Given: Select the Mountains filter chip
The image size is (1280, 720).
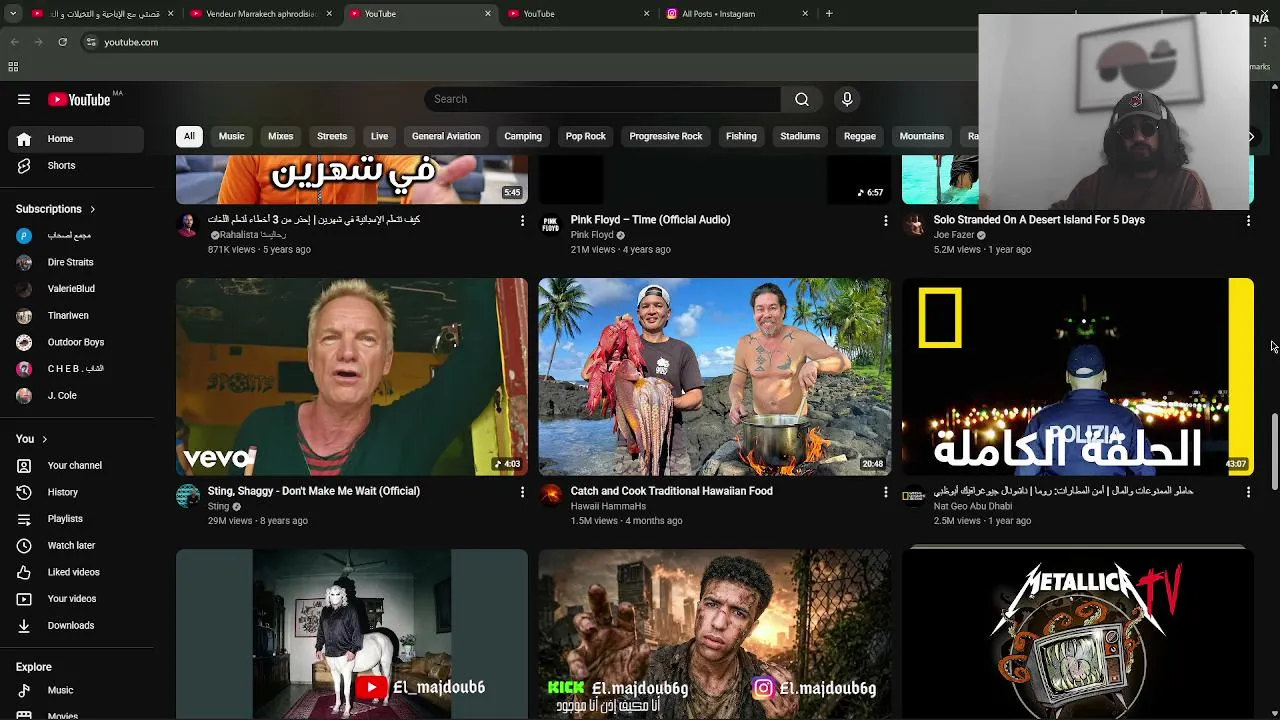Looking at the screenshot, I should tap(922, 136).
